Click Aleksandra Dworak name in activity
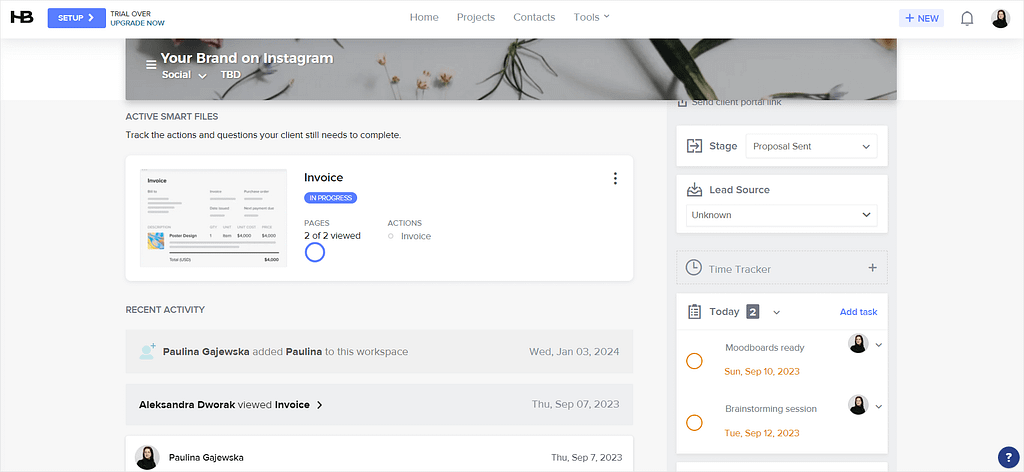The image size is (1024, 472). [187, 405]
